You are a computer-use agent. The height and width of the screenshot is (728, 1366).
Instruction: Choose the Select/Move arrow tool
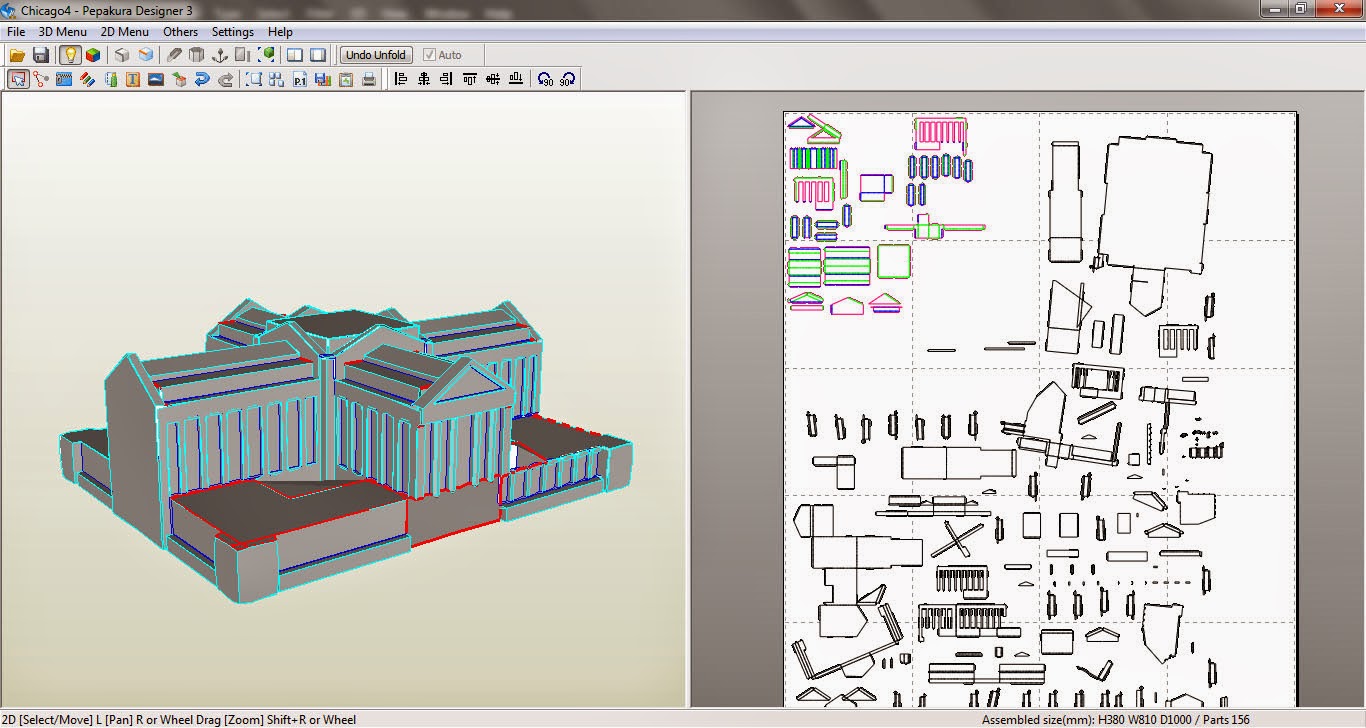[x=17, y=79]
